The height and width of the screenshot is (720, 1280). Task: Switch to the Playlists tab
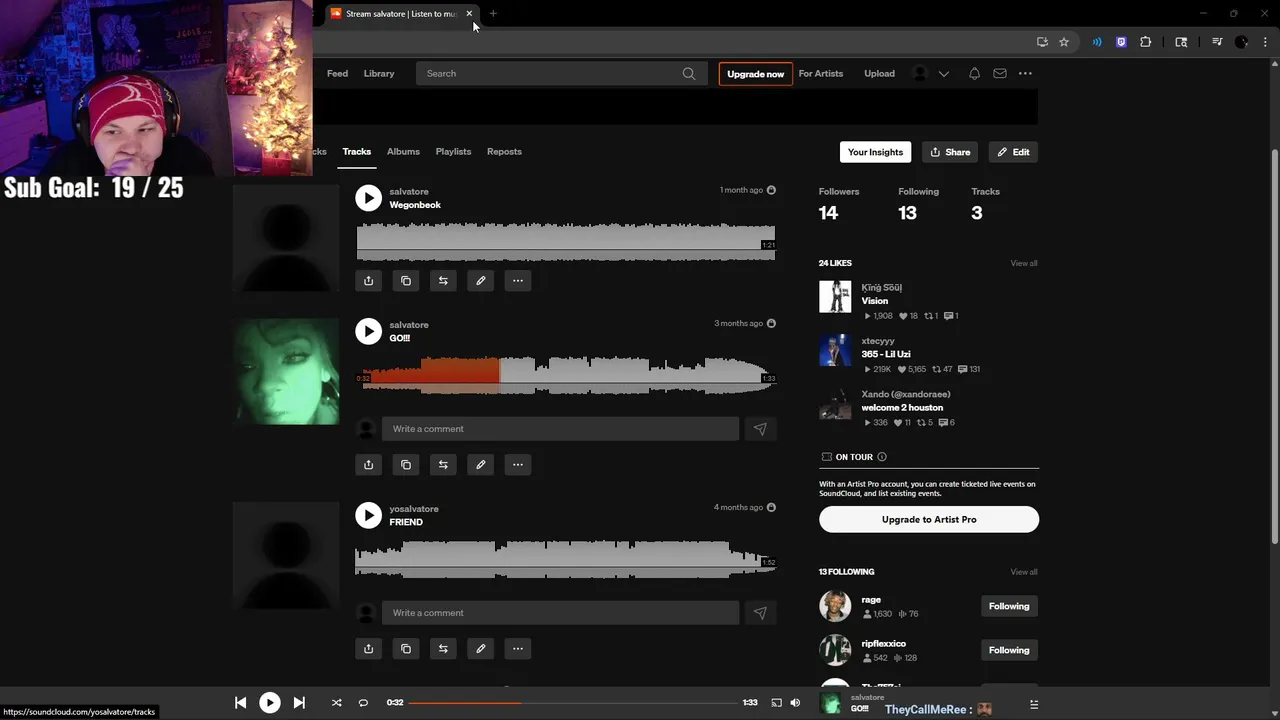[453, 152]
